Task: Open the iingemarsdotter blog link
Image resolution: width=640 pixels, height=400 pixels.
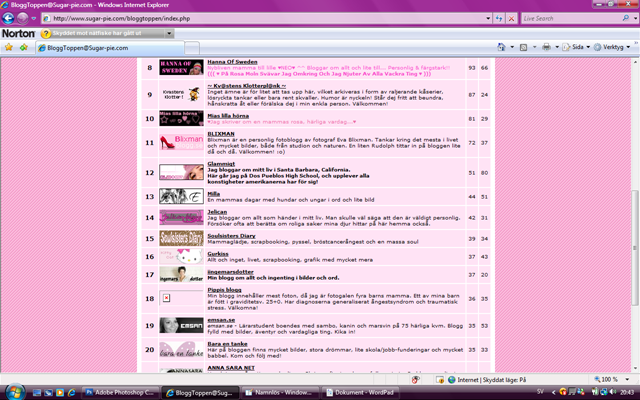Action: 231,272
